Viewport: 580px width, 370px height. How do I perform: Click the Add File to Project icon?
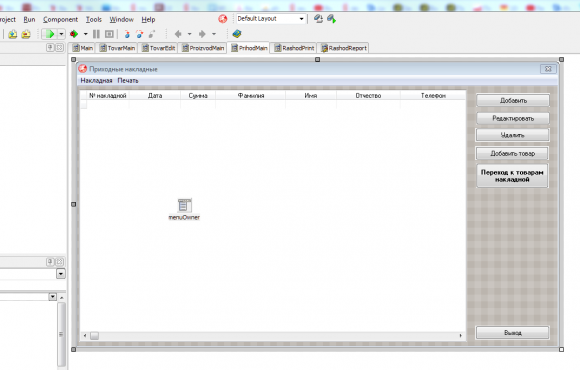point(13,34)
